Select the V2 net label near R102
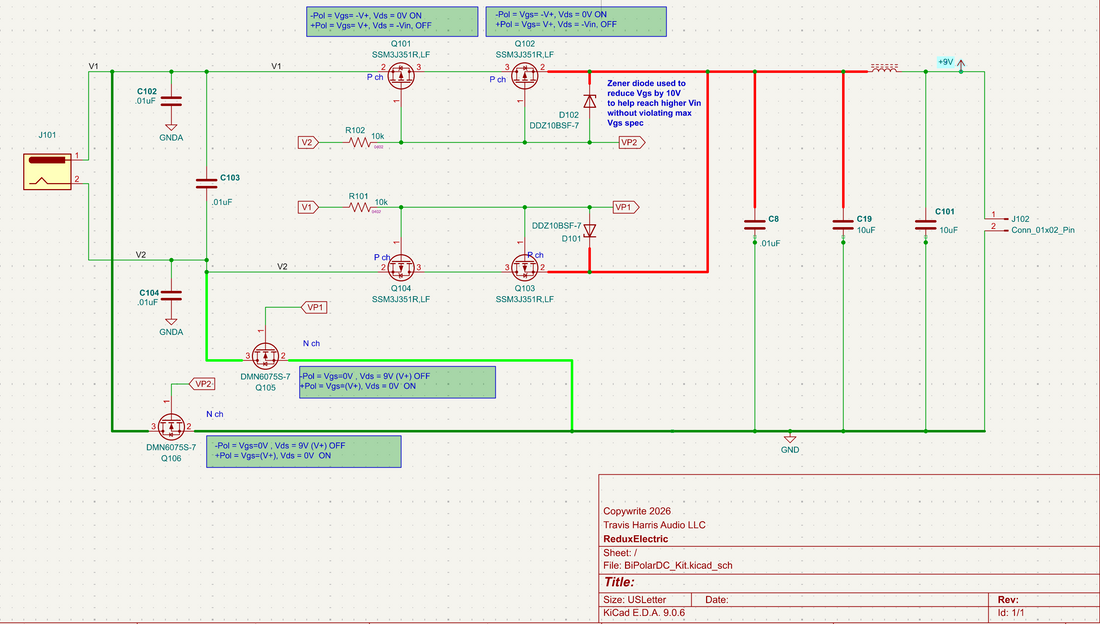Image resolution: width=1100 pixels, height=624 pixels. click(x=307, y=143)
